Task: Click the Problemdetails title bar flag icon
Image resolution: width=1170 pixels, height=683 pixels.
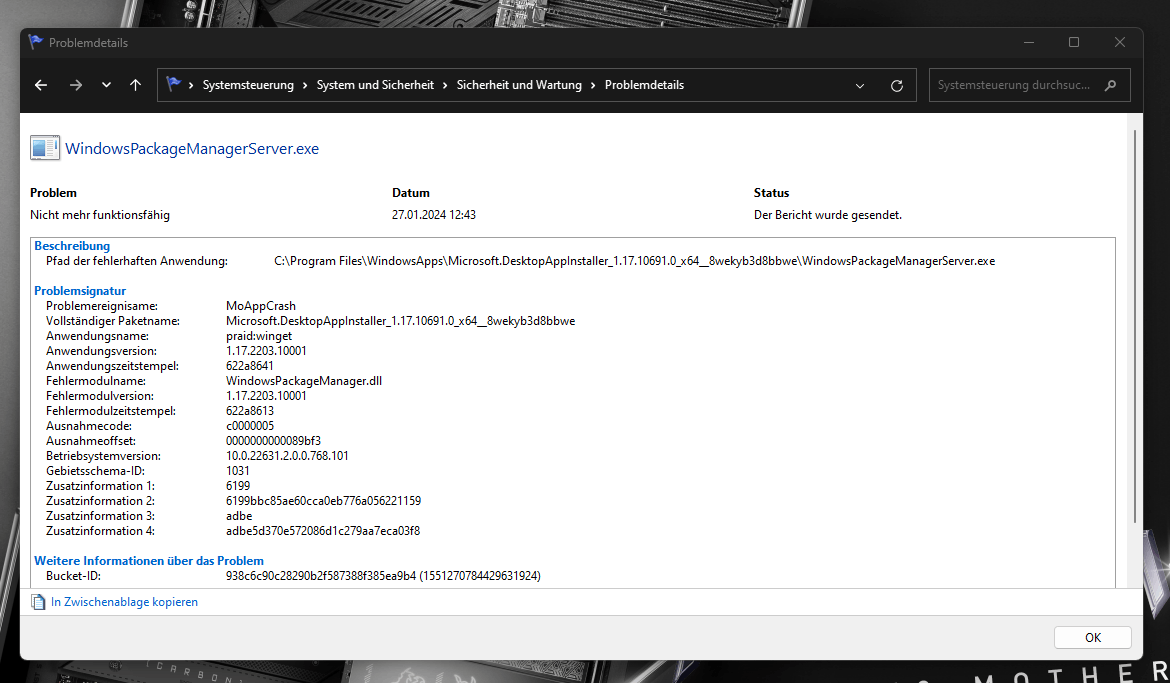Action: pos(35,42)
